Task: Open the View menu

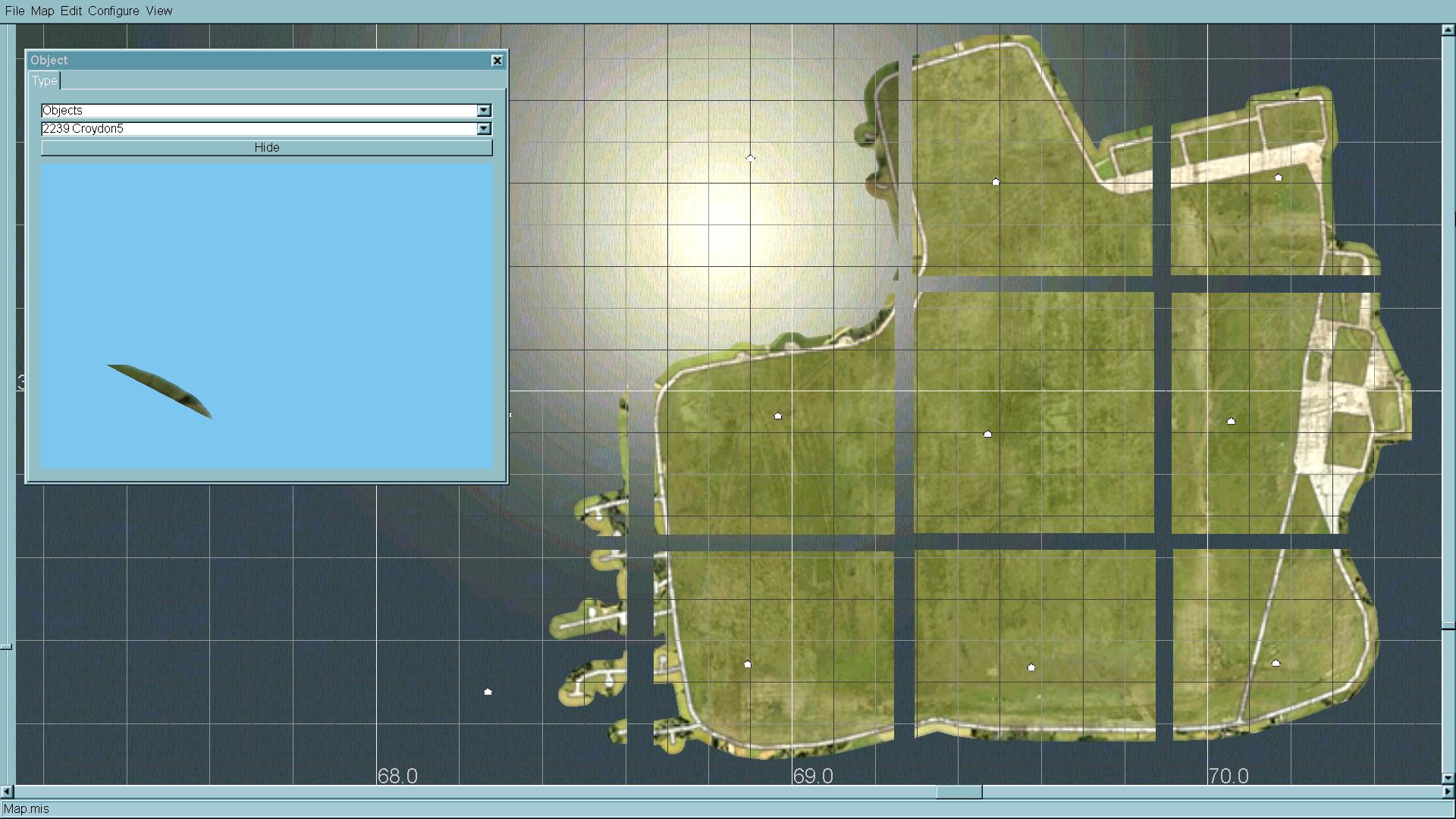Action: [159, 11]
